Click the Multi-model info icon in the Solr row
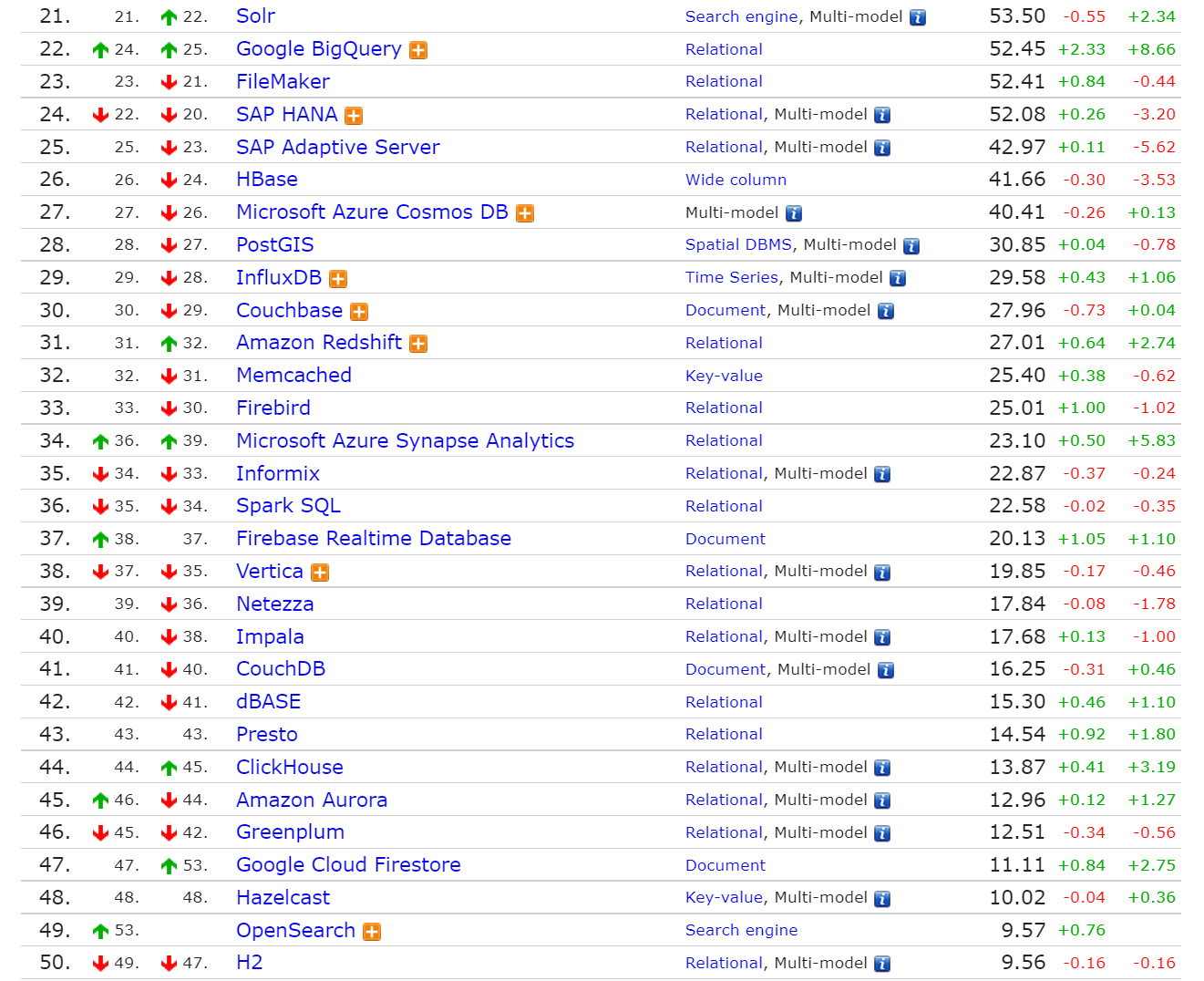 click(x=918, y=17)
